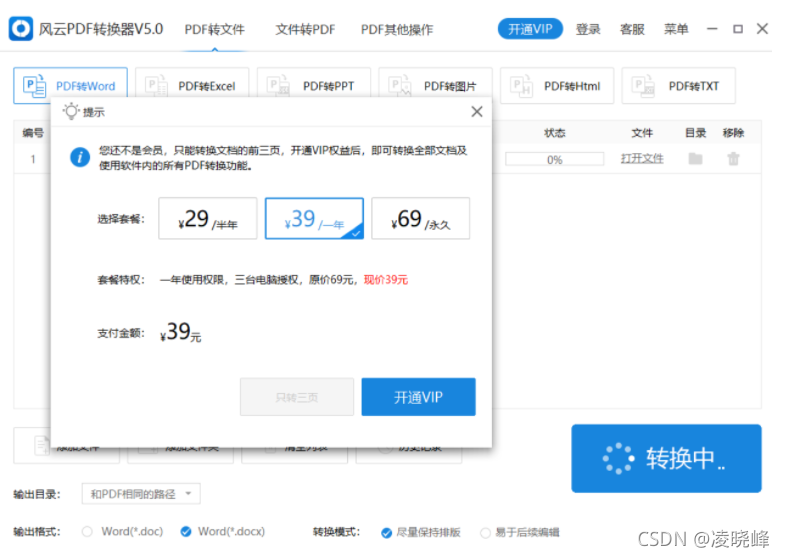785x557 pixels.
Task: Select the PDF转Html conversion option
Action: pyautogui.click(x=557, y=86)
